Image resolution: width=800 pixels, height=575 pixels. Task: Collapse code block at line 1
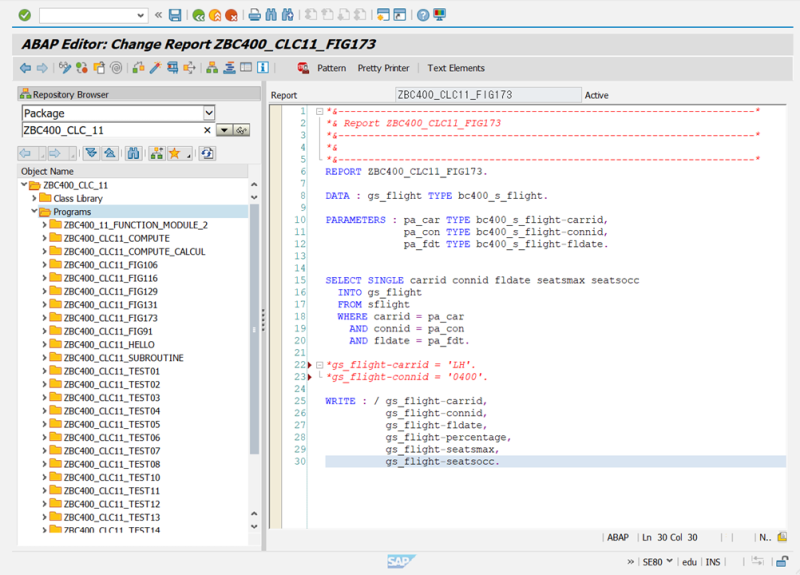[x=319, y=111]
